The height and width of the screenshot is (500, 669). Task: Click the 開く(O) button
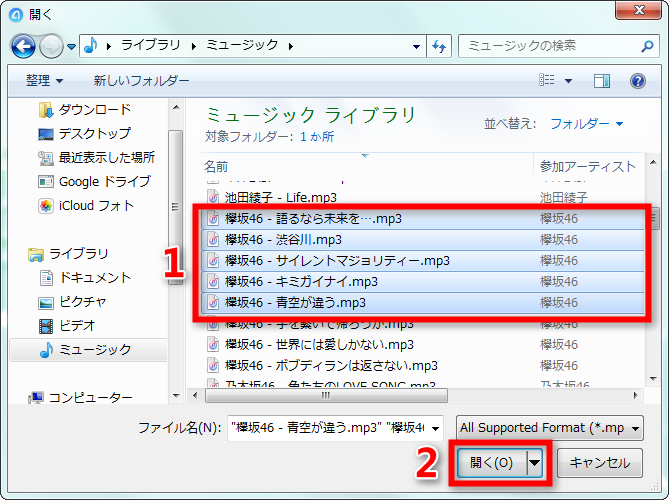[x=492, y=462]
